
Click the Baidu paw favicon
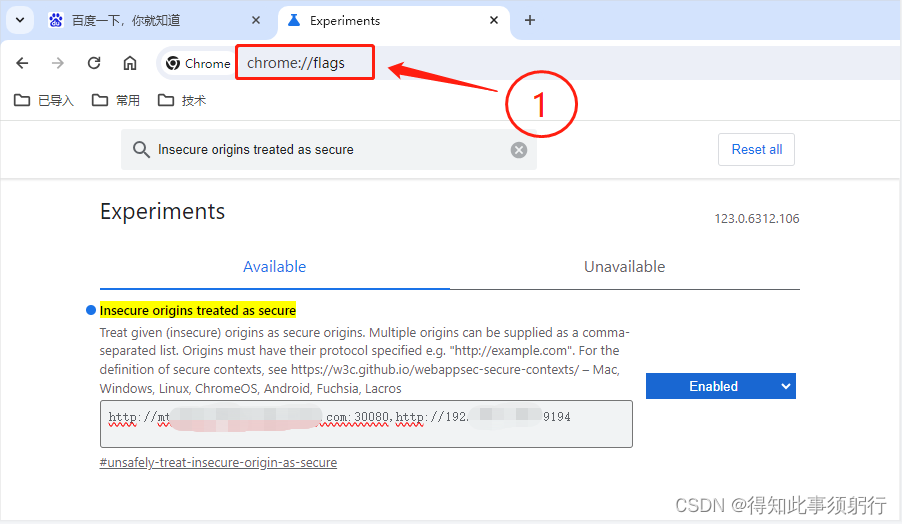click(x=56, y=21)
